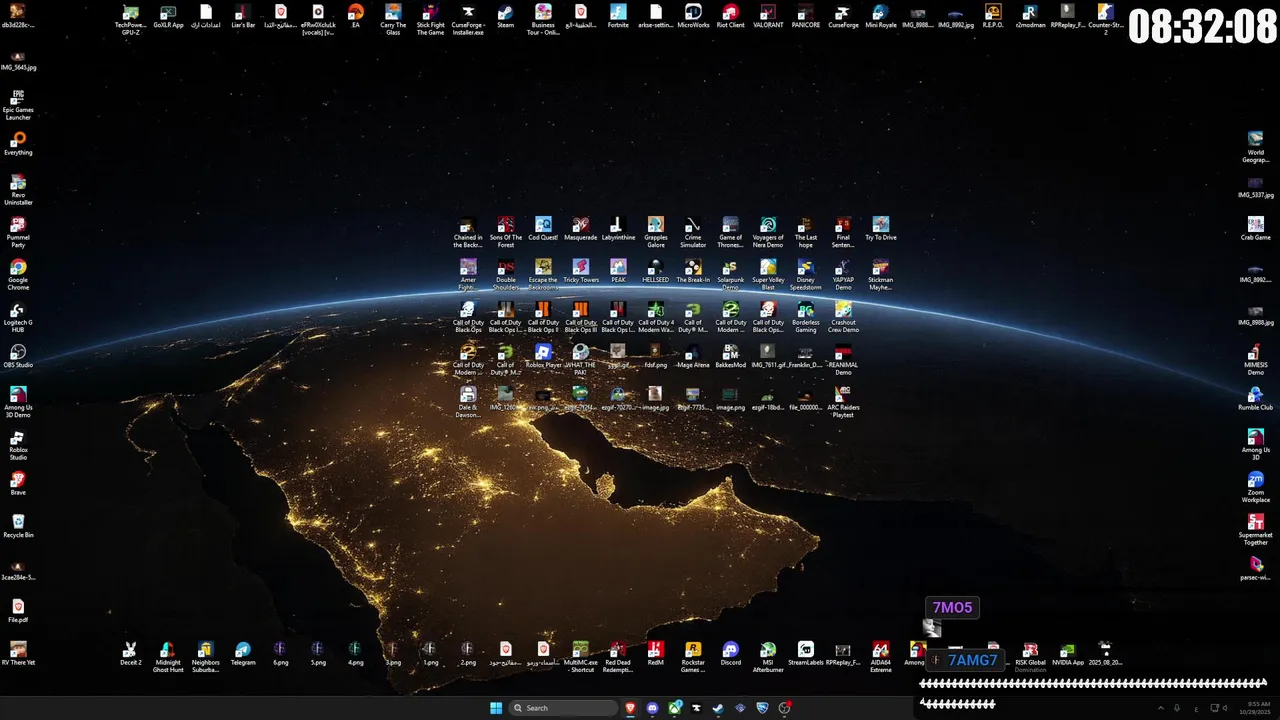Open the Roblox Studio shortcut
Screen dimensions: 1280x720
[18, 445]
